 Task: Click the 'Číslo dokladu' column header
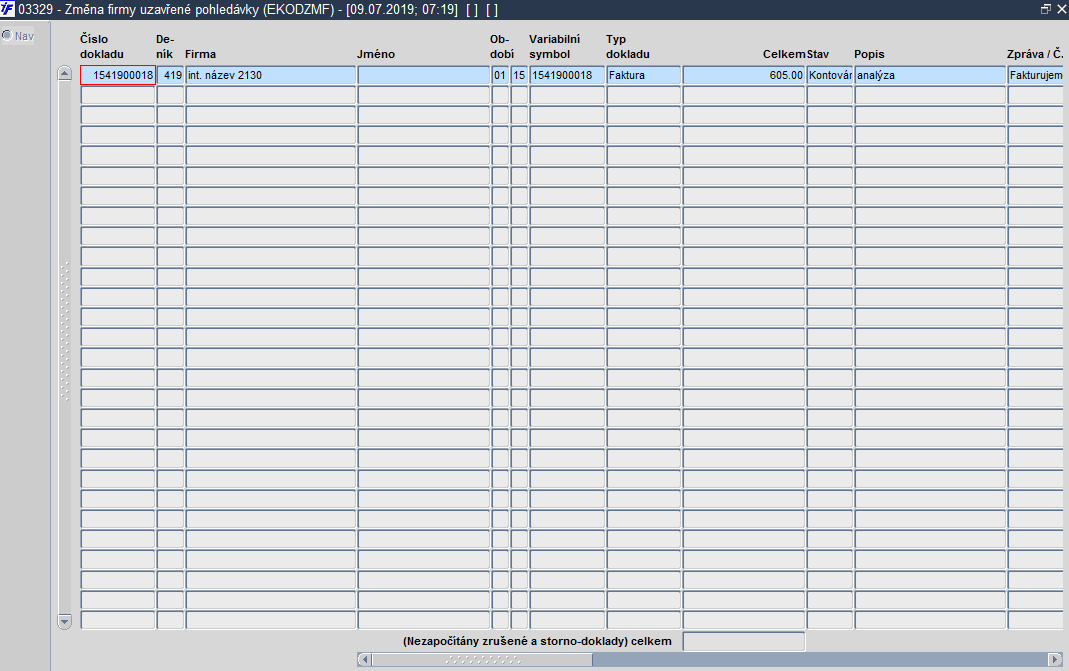(x=102, y=46)
